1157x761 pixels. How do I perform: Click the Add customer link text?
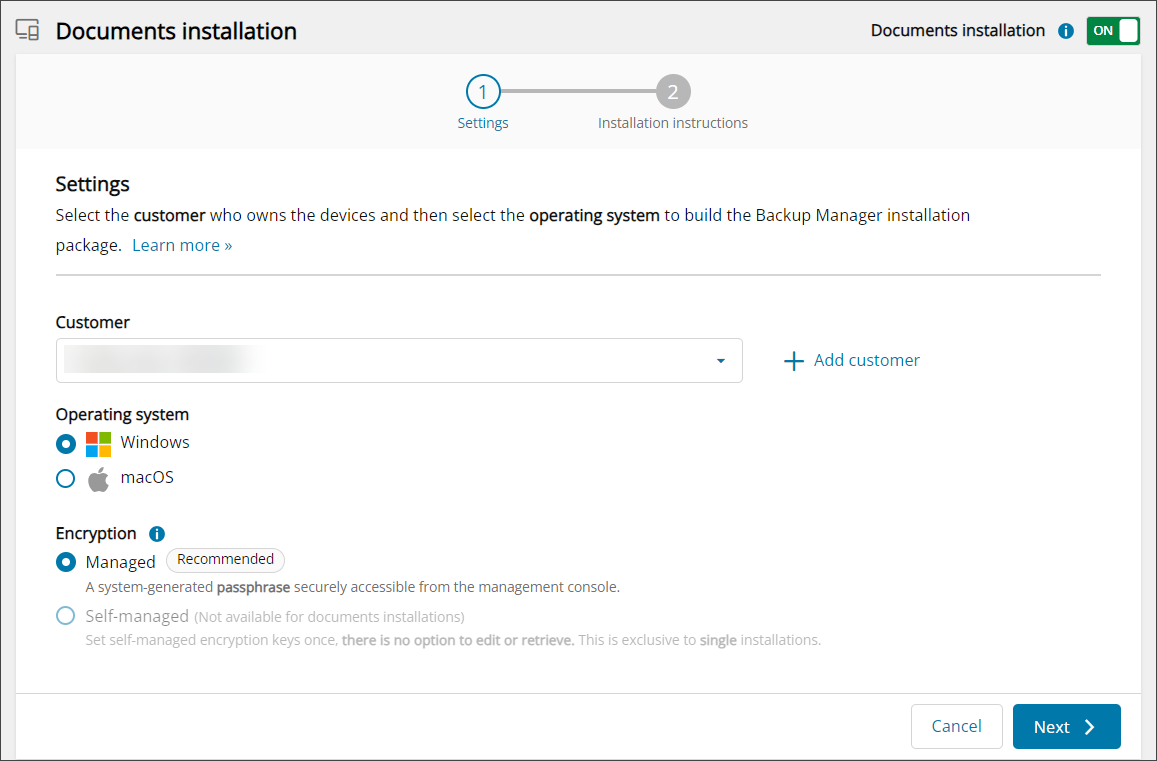866,361
